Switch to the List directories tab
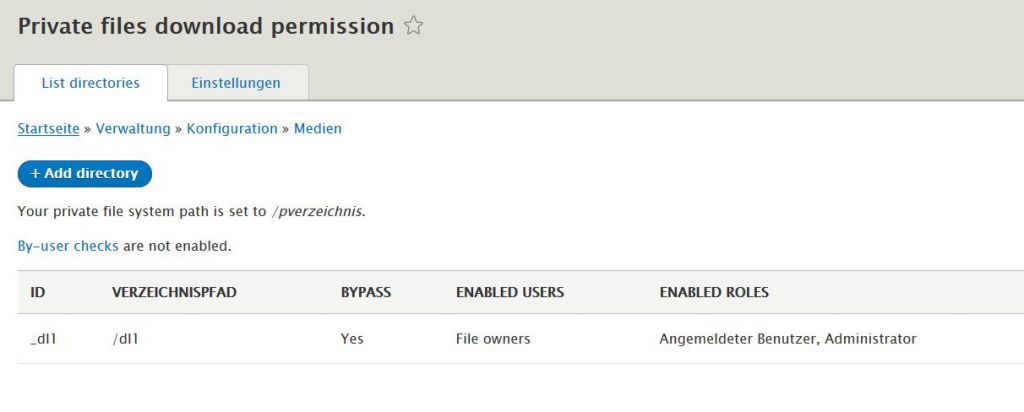The height and width of the screenshot is (412, 1024). point(90,83)
